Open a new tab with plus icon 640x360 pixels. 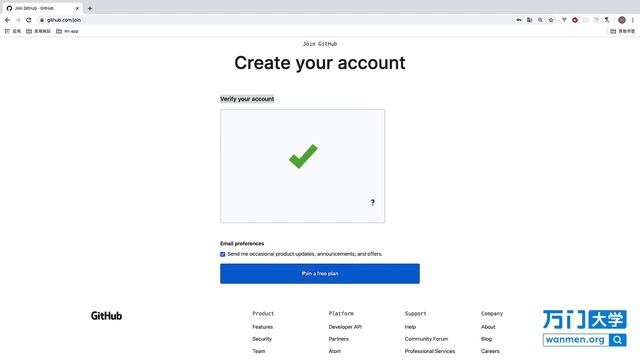[x=90, y=8]
